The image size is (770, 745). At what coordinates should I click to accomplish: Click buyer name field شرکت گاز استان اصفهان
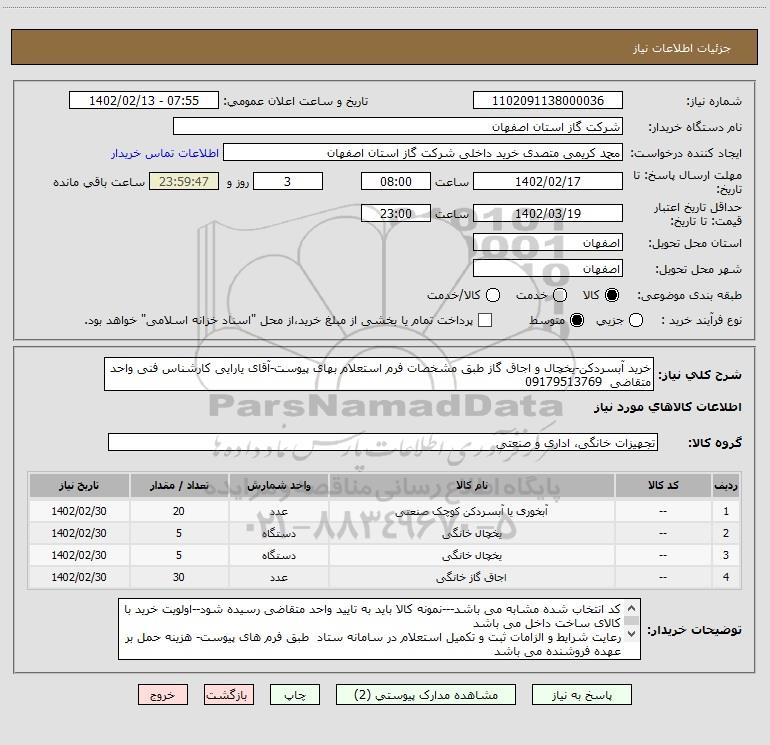coord(398,127)
